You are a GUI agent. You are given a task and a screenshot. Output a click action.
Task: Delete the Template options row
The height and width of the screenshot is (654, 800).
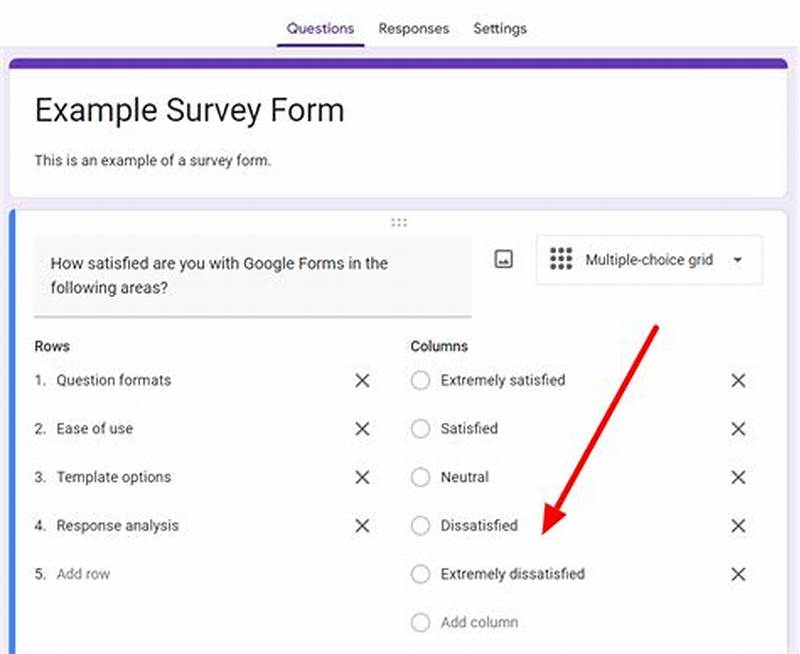pyautogui.click(x=361, y=477)
